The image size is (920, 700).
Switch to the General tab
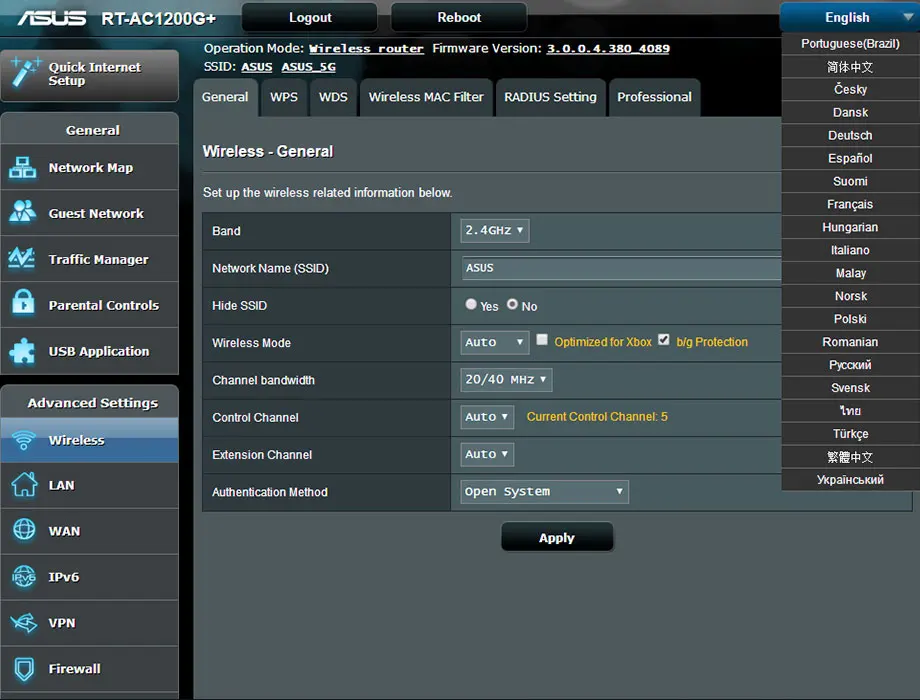pyautogui.click(x=225, y=97)
